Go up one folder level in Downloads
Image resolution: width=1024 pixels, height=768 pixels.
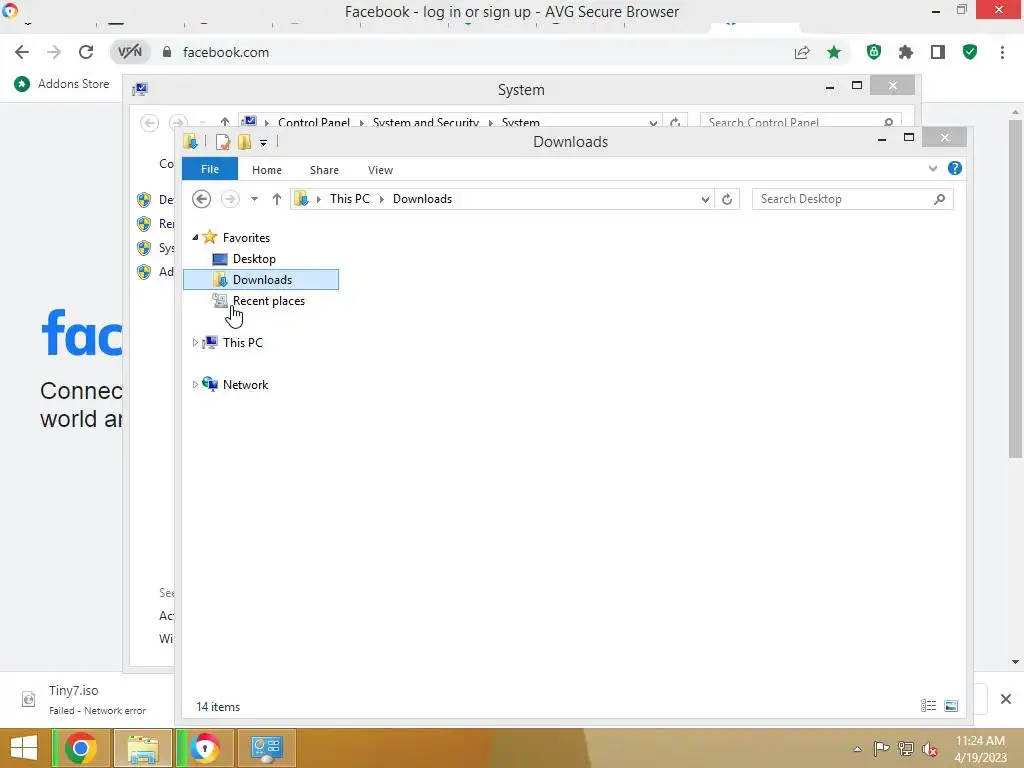[277, 199]
